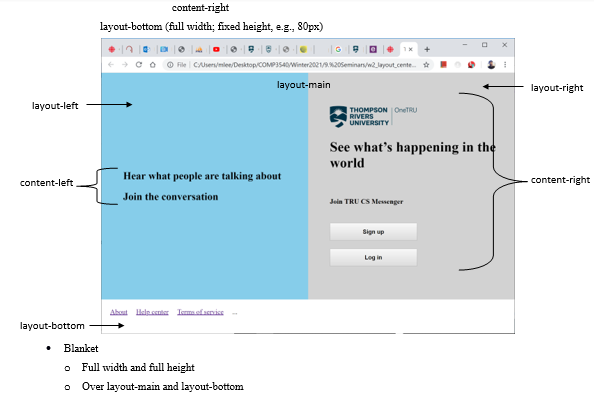Viewport: 594px width, 396px height.
Task: Minimize the Chrome window
Action: coord(465,45)
